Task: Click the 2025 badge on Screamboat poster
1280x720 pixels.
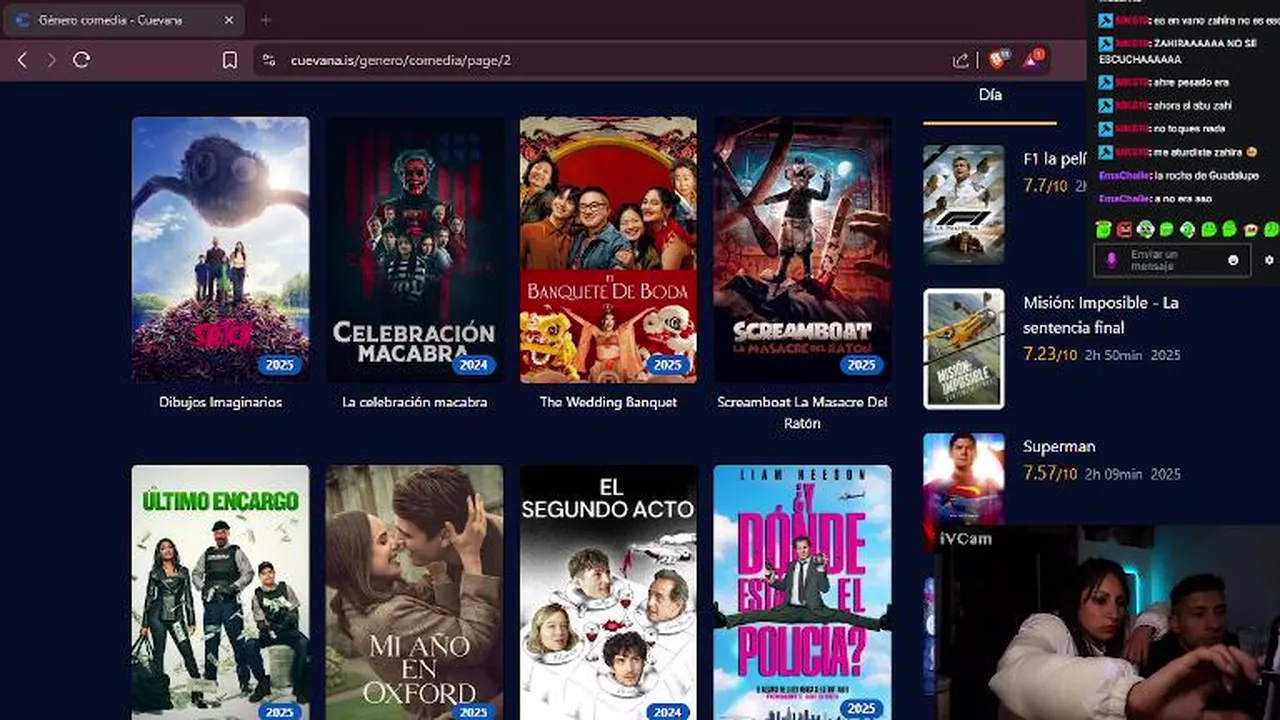Action: [861, 365]
